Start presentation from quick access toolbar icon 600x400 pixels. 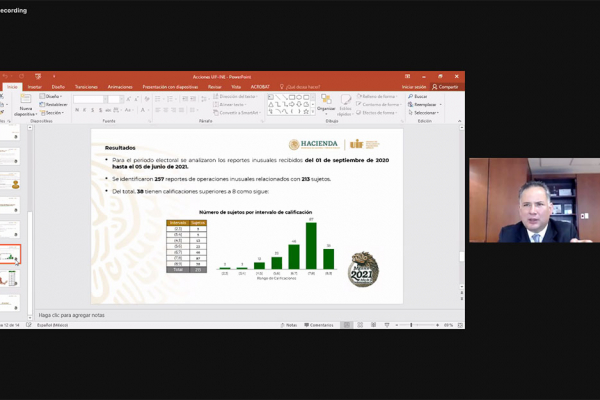click(x=38, y=77)
